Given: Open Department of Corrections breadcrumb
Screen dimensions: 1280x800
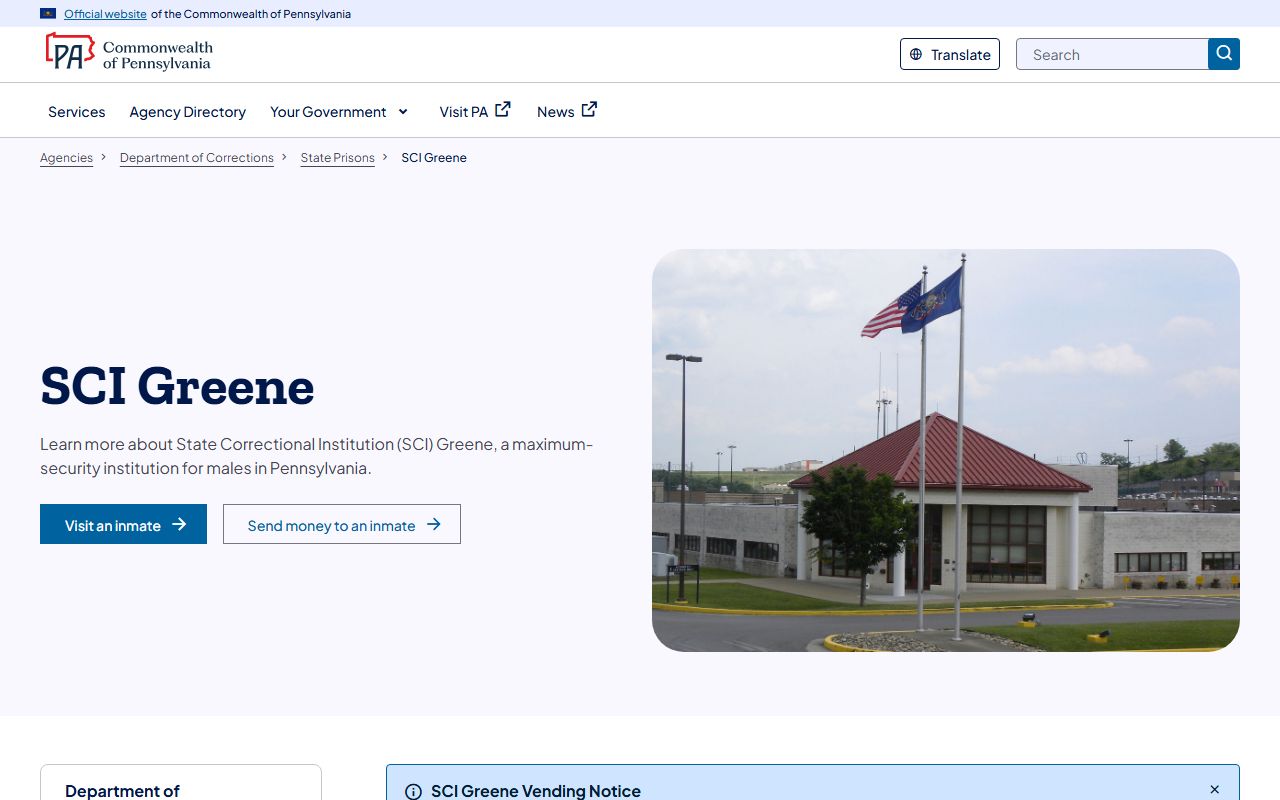Looking at the screenshot, I should coord(197,158).
